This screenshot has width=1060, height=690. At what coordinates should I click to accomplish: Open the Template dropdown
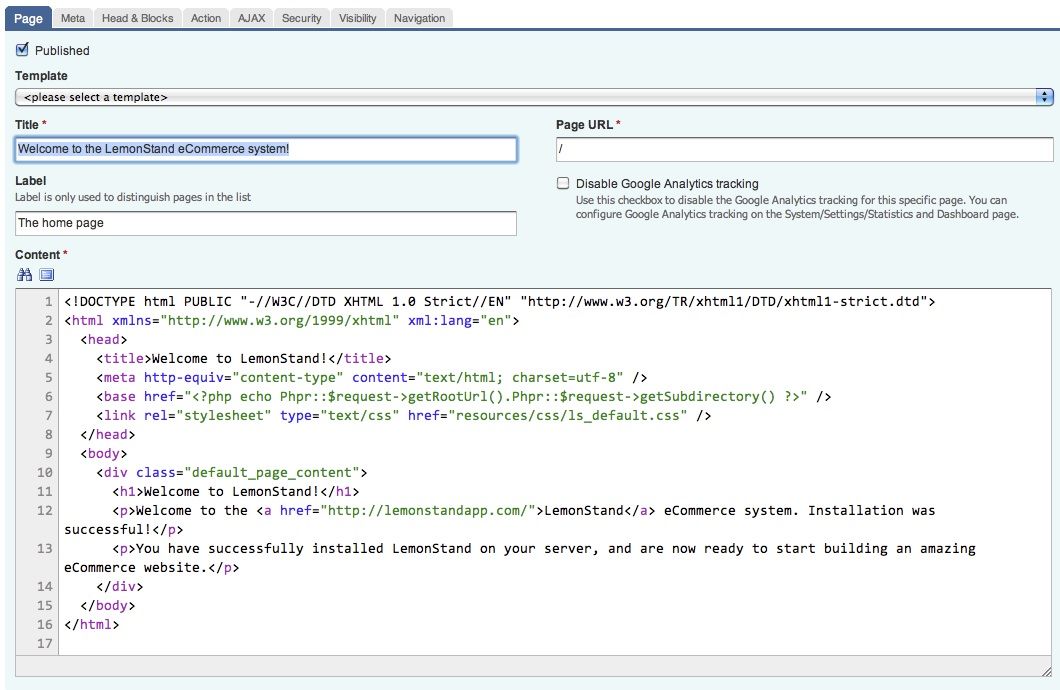click(500, 97)
